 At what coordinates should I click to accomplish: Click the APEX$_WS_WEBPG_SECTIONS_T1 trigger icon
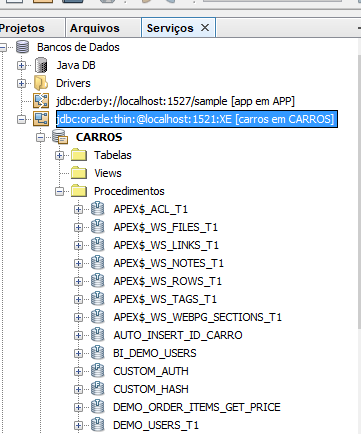98,317
